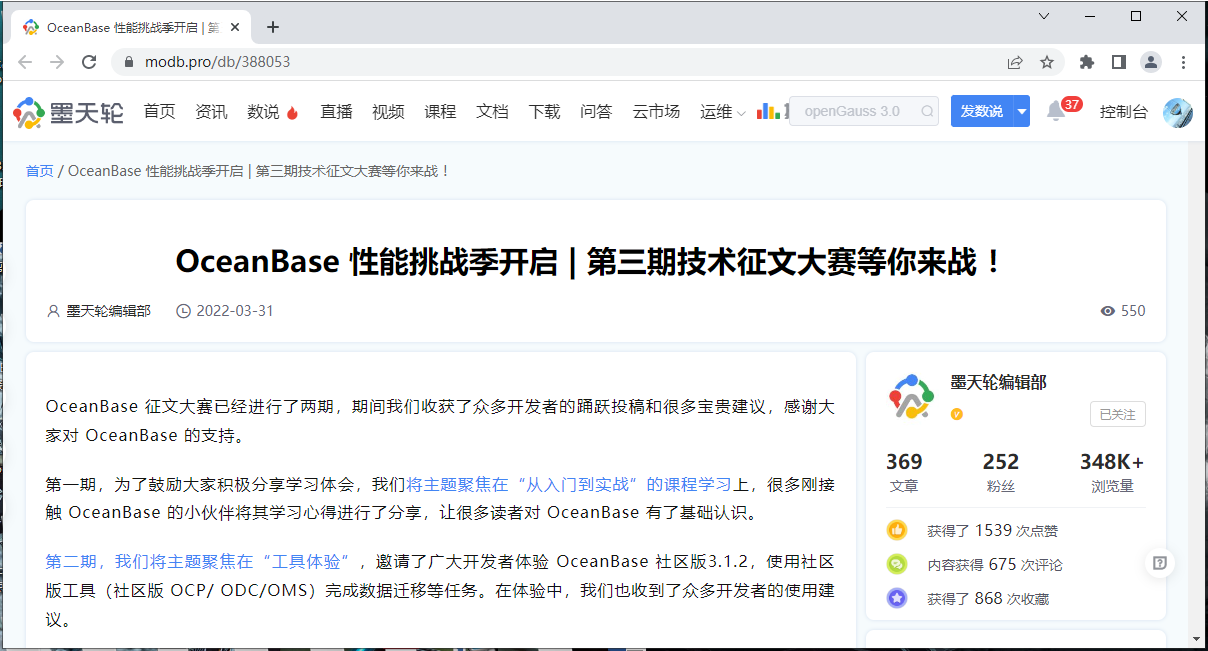
Task: Open the 第二期，我们将主题聚焦在“工具体验” link
Action: [201, 560]
